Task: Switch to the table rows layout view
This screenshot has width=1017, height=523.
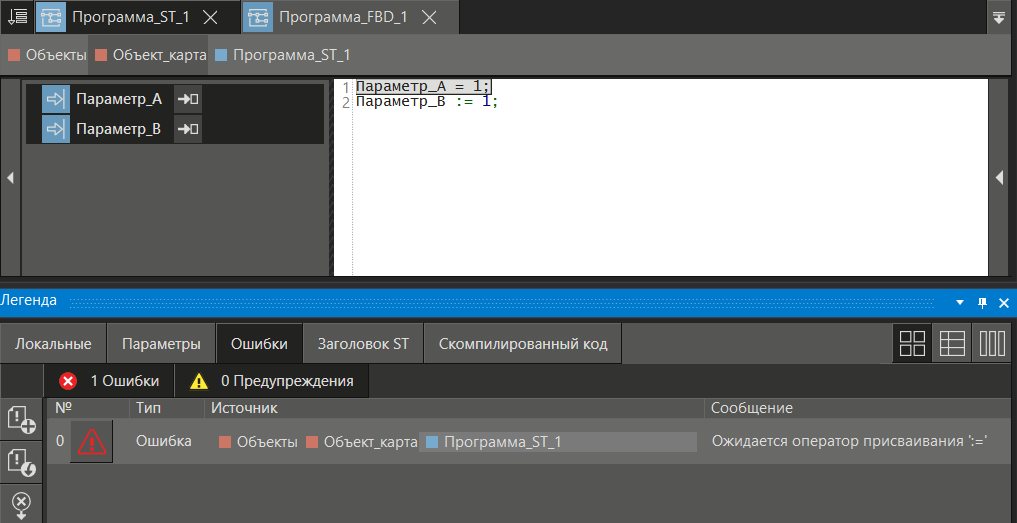Action: pyautogui.click(x=952, y=344)
